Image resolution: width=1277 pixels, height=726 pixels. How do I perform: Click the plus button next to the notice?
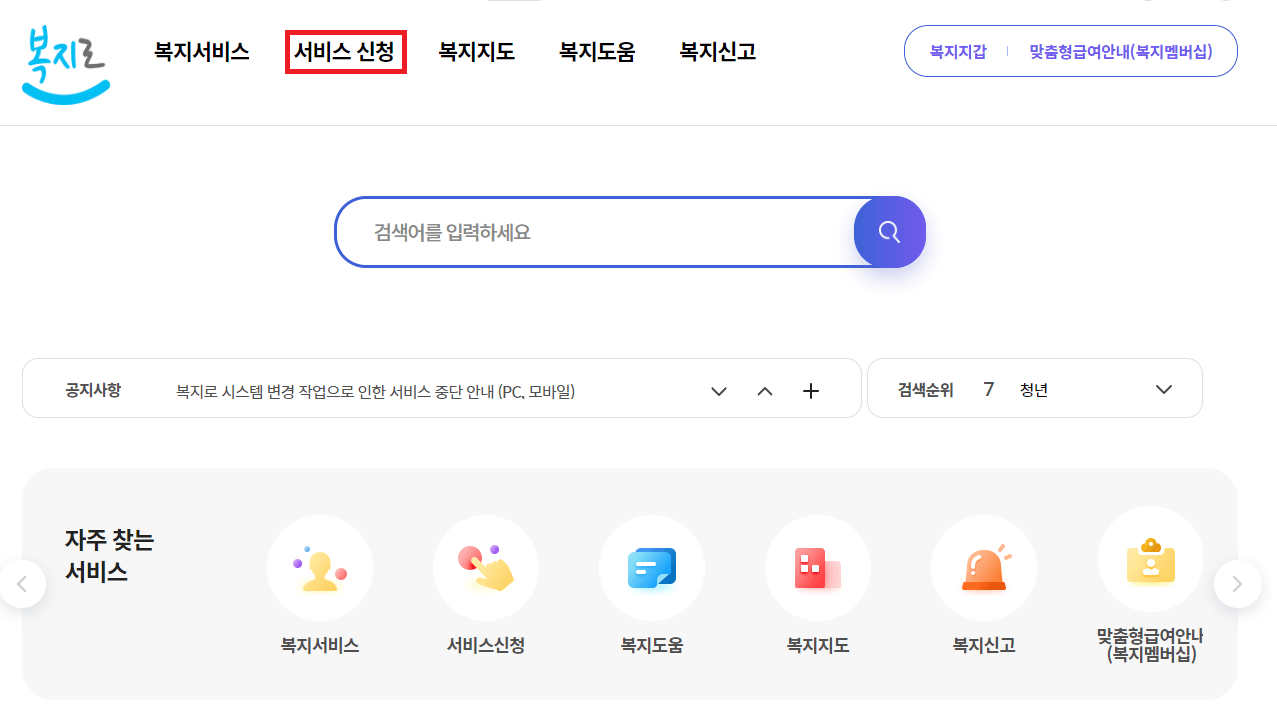point(810,390)
